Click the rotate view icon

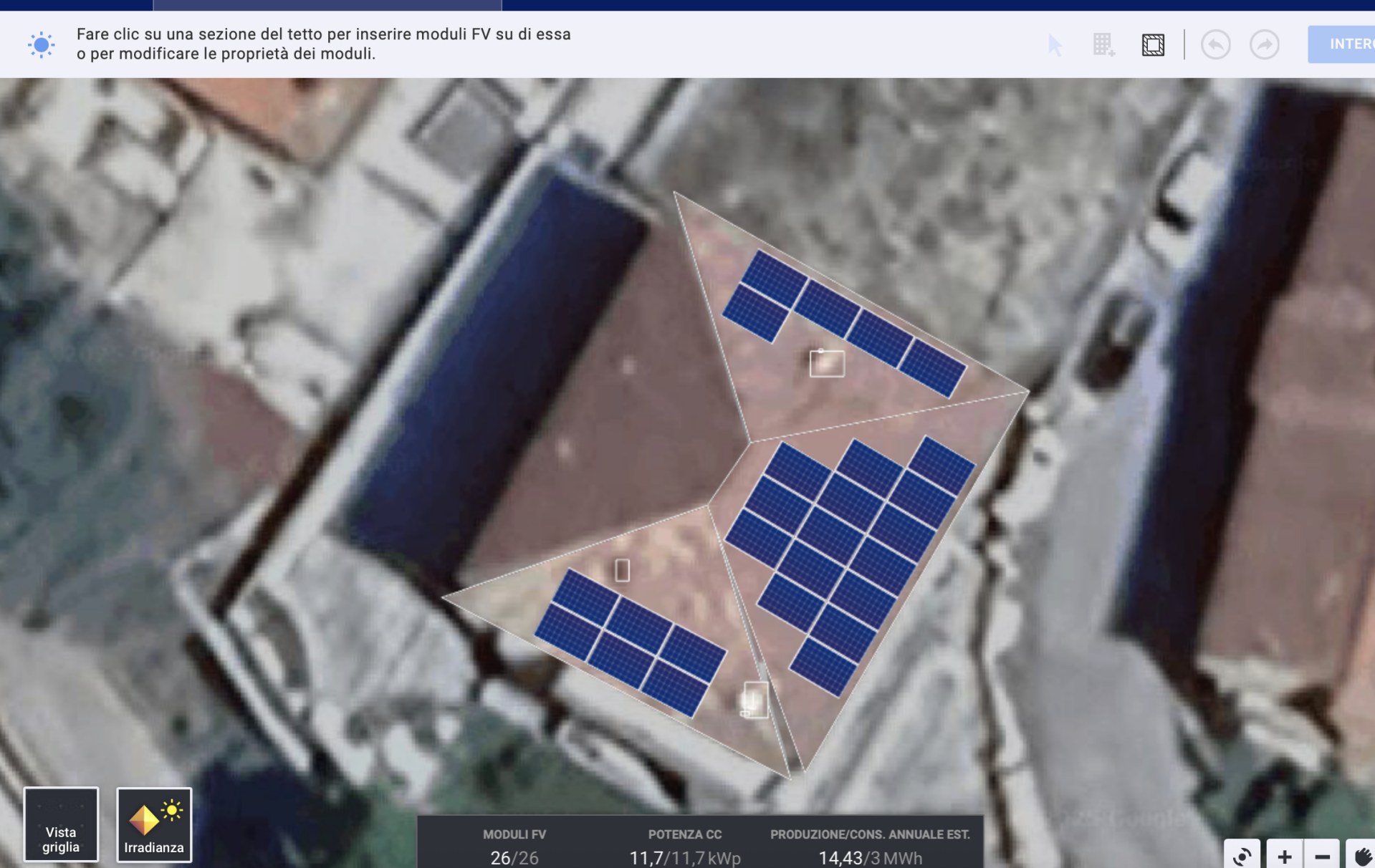[x=1242, y=855]
